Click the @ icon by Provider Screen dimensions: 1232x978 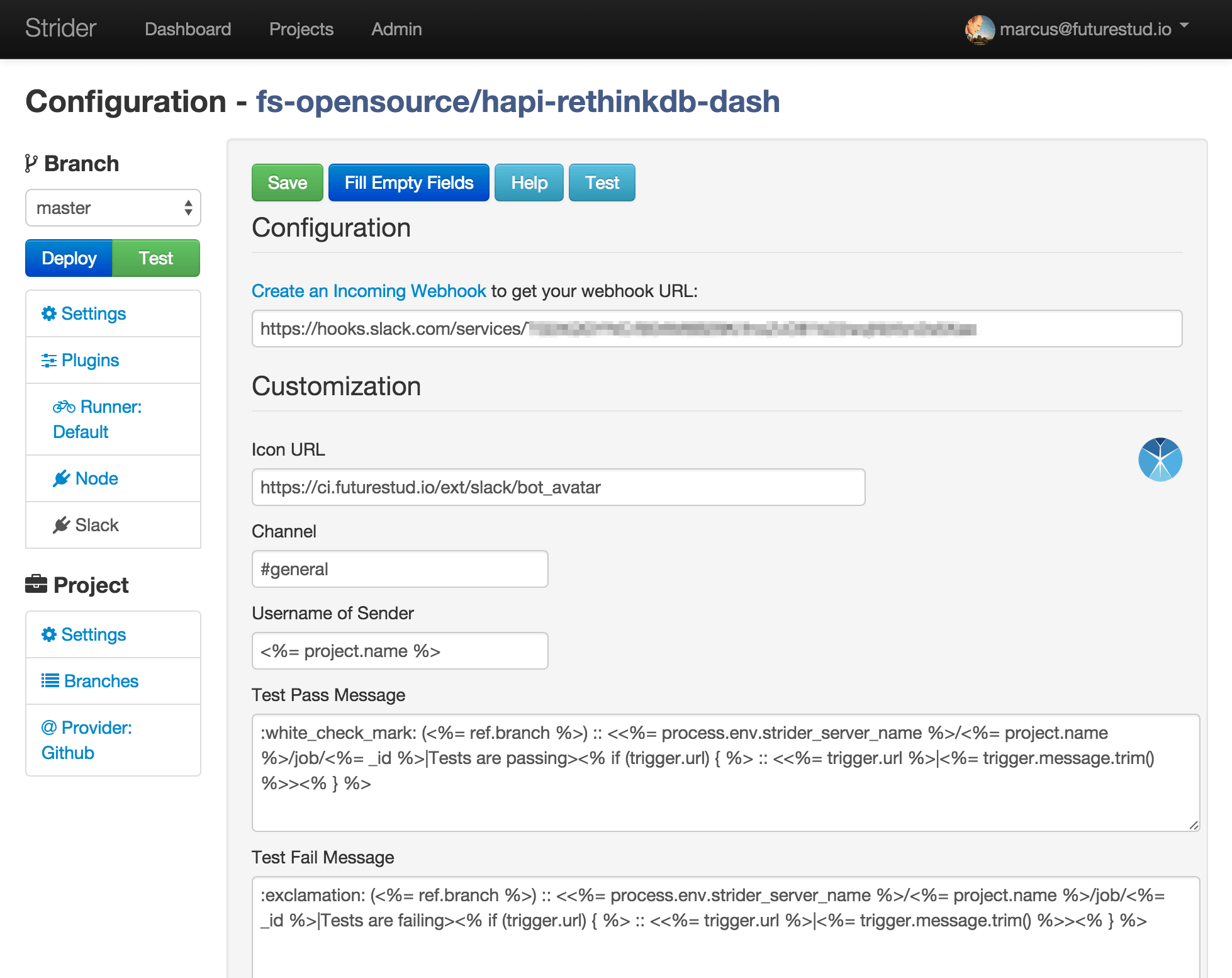49,728
